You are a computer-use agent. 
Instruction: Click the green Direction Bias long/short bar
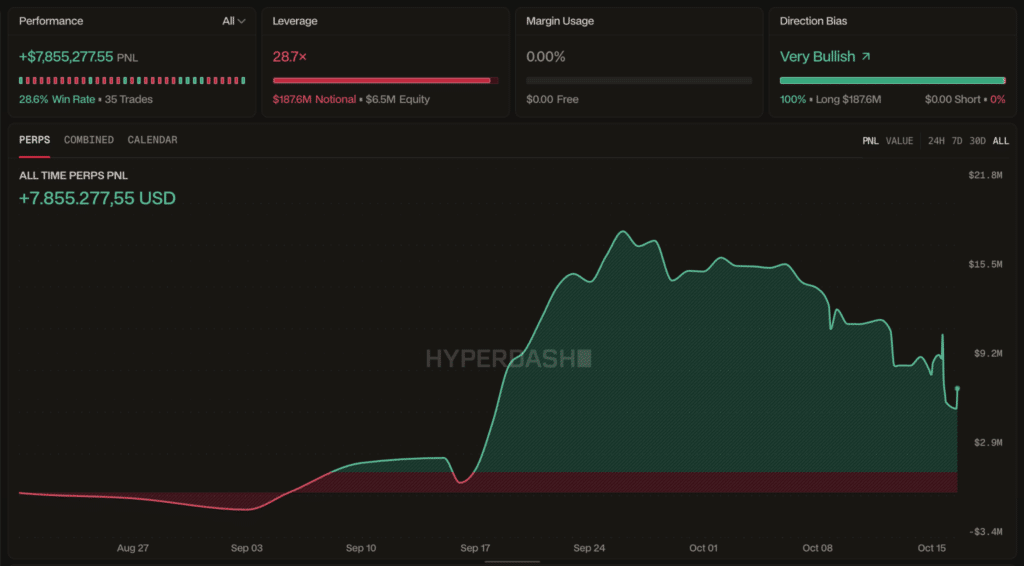[892, 80]
